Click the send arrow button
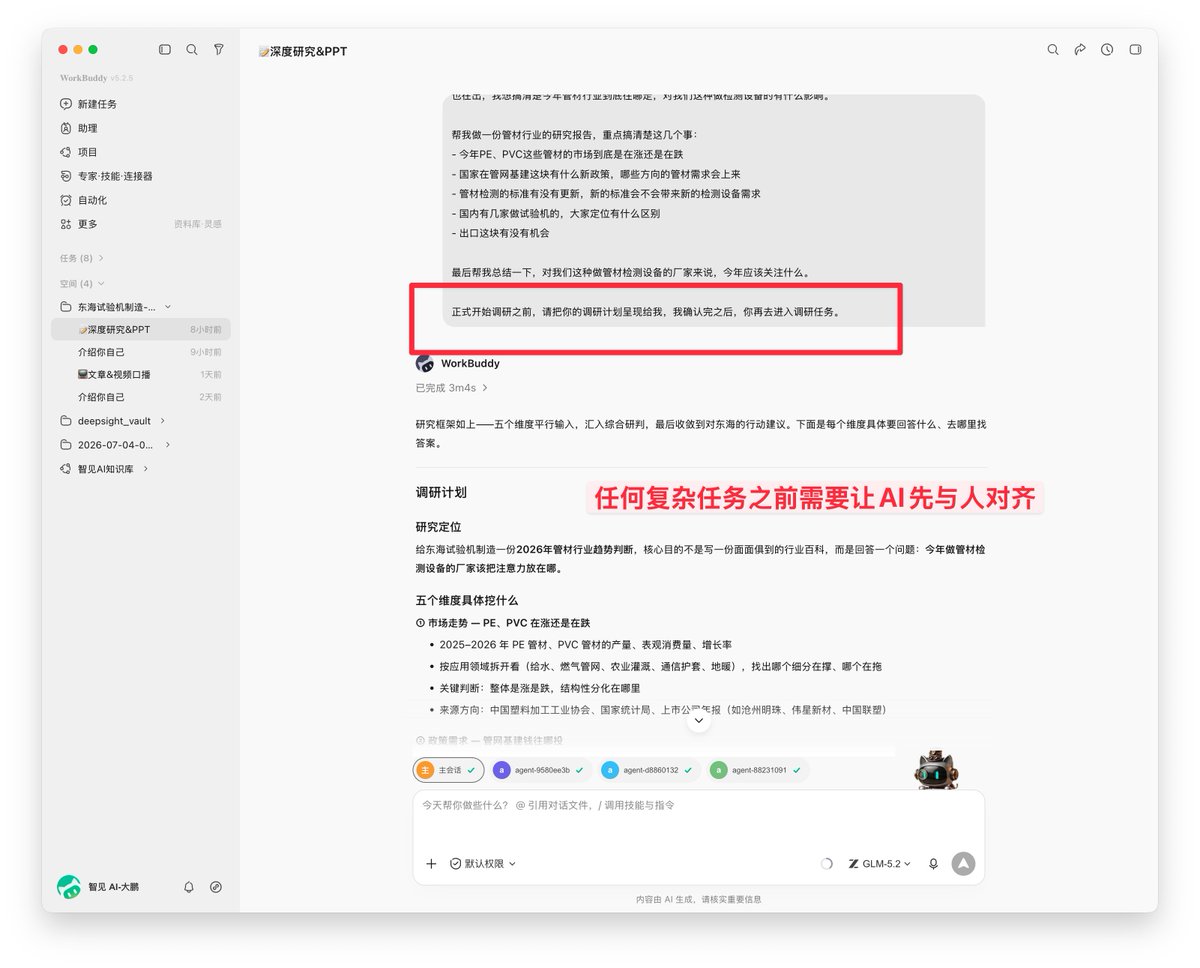Screen dimensions: 1200x968 click(x=963, y=864)
